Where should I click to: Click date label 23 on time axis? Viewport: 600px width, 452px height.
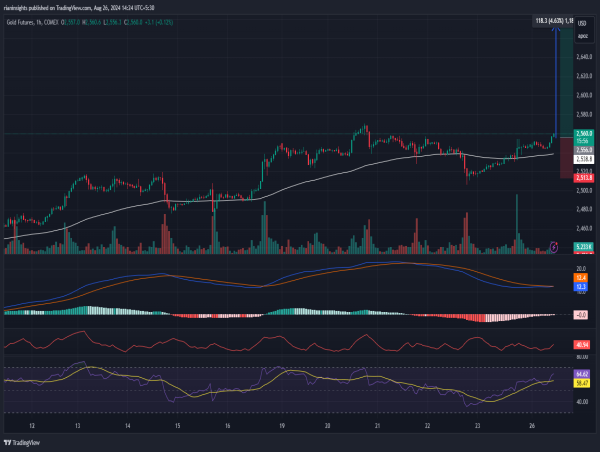[x=478, y=426]
